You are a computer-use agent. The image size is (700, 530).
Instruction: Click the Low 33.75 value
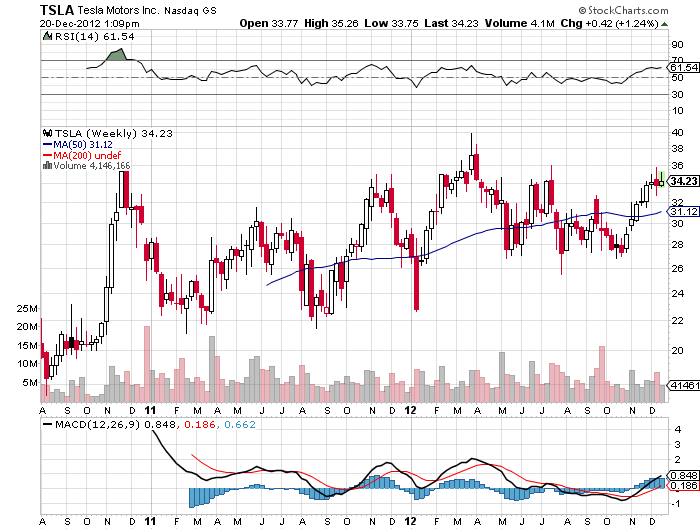tap(392, 23)
